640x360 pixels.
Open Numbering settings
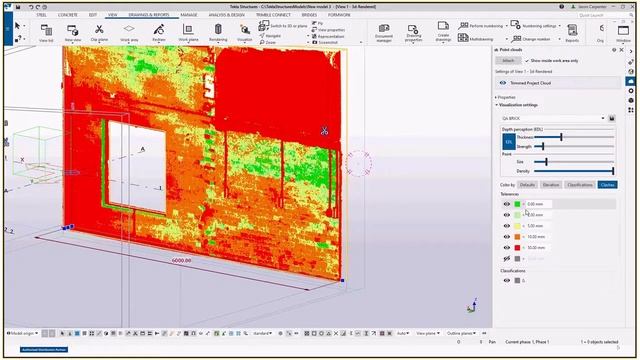[534, 26]
